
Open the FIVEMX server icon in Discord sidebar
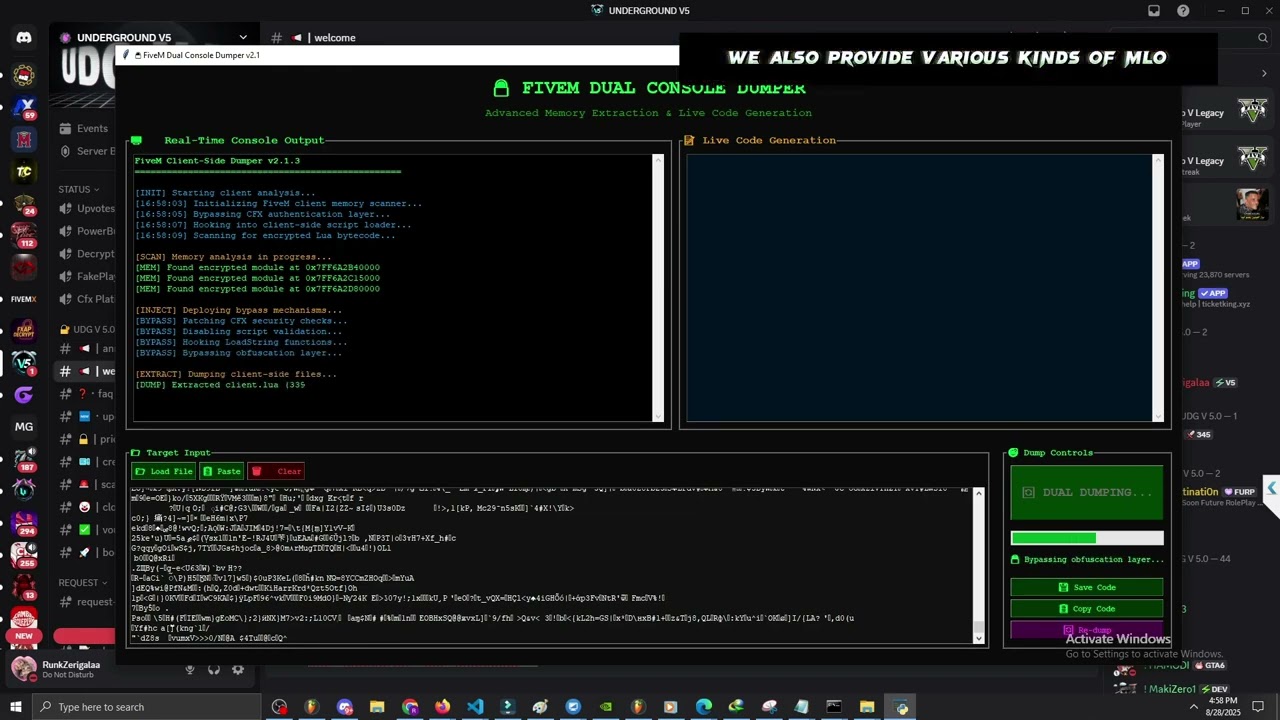click(x=24, y=299)
